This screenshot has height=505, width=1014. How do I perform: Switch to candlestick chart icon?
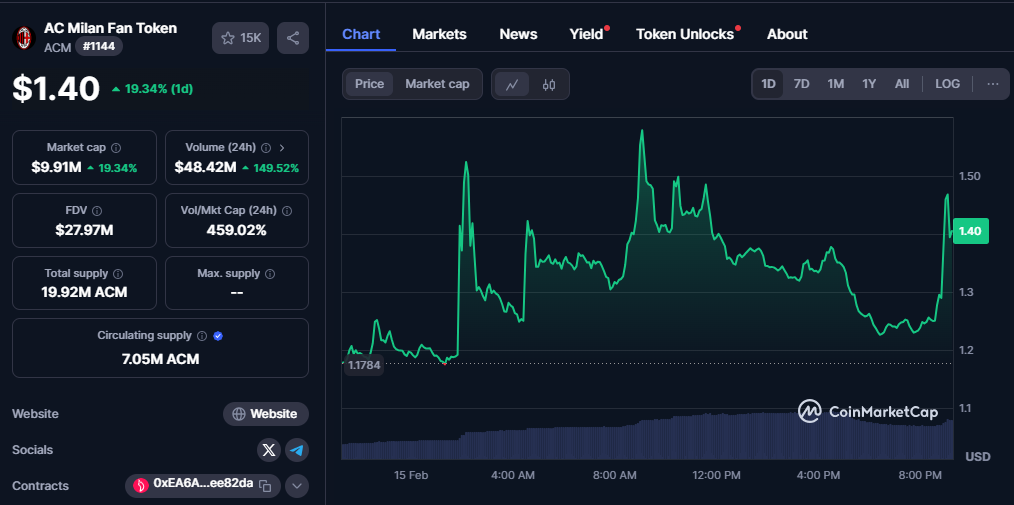pyautogui.click(x=548, y=84)
